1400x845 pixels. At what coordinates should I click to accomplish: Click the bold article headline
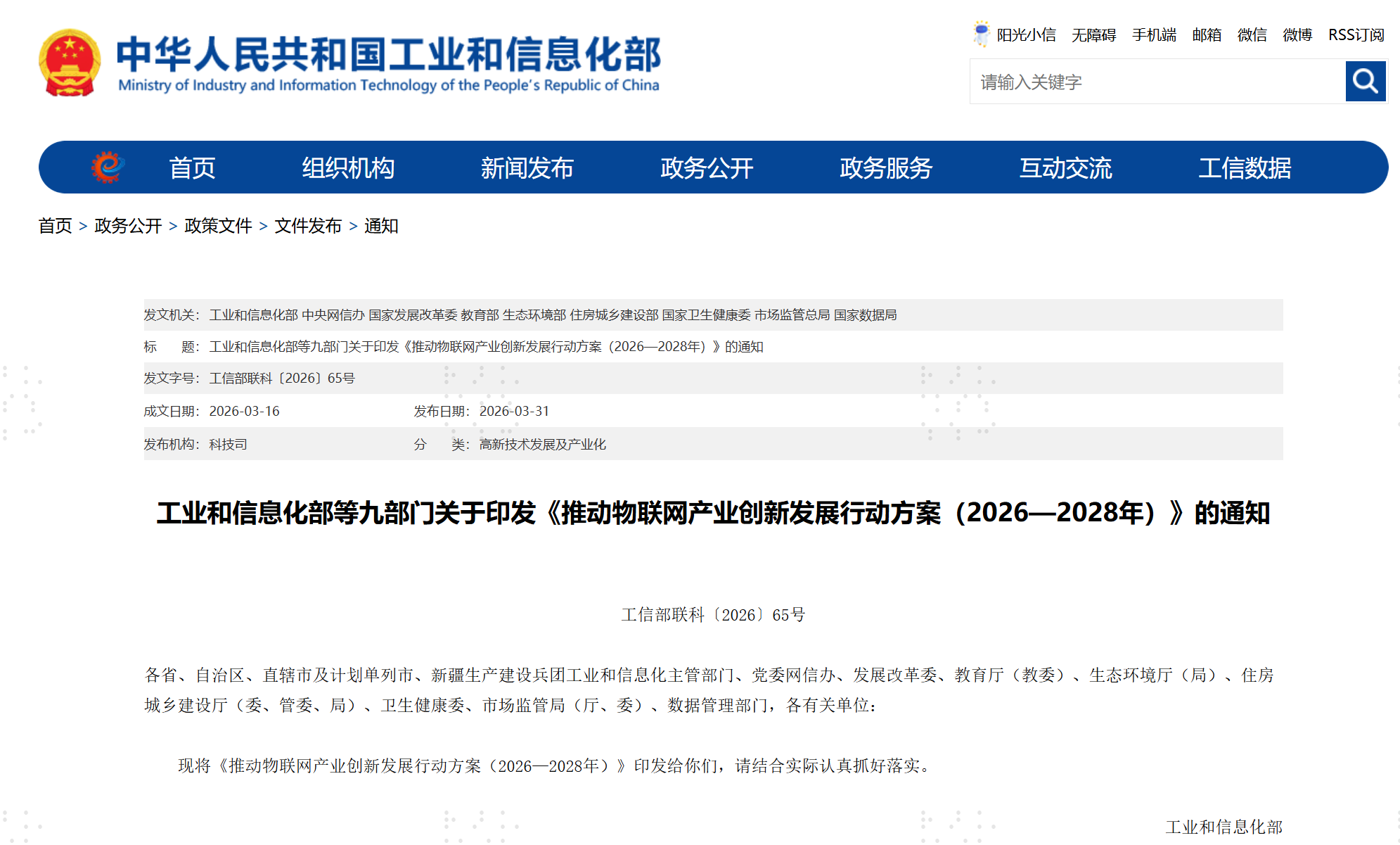pyautogui.click(x=713, y=513)
